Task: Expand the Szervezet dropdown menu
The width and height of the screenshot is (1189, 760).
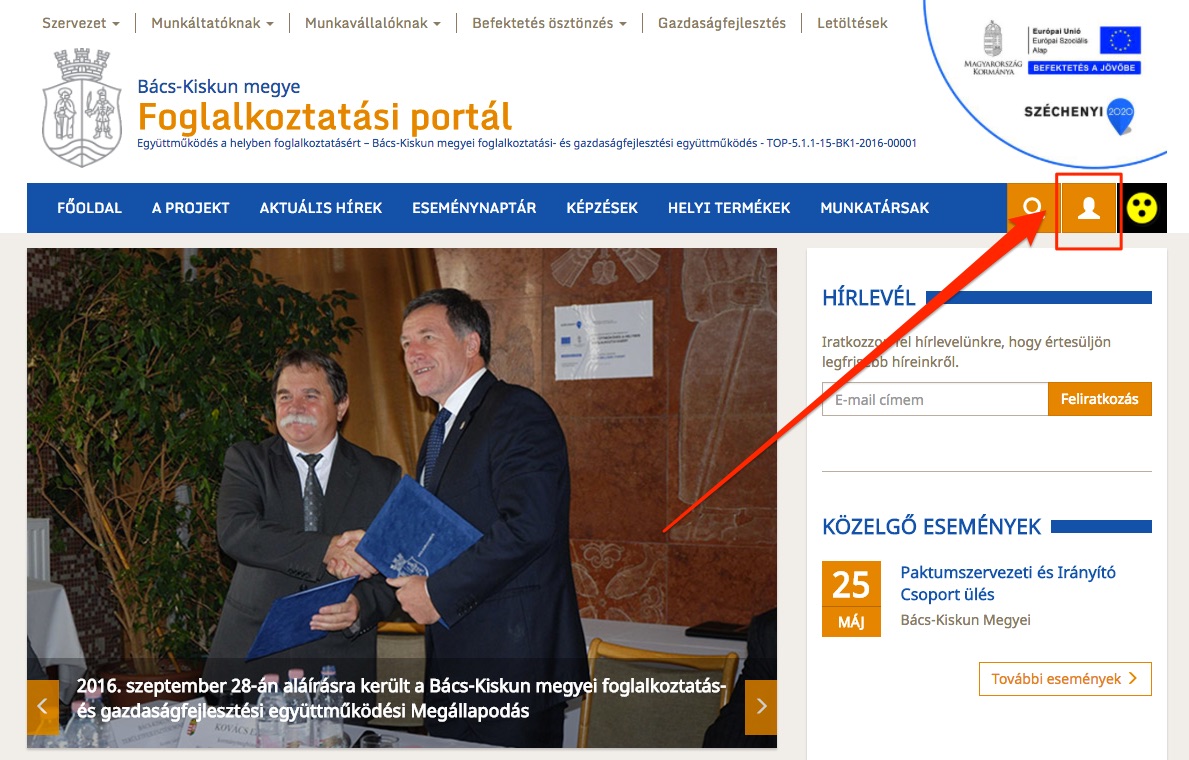Action: click(80, 24)
